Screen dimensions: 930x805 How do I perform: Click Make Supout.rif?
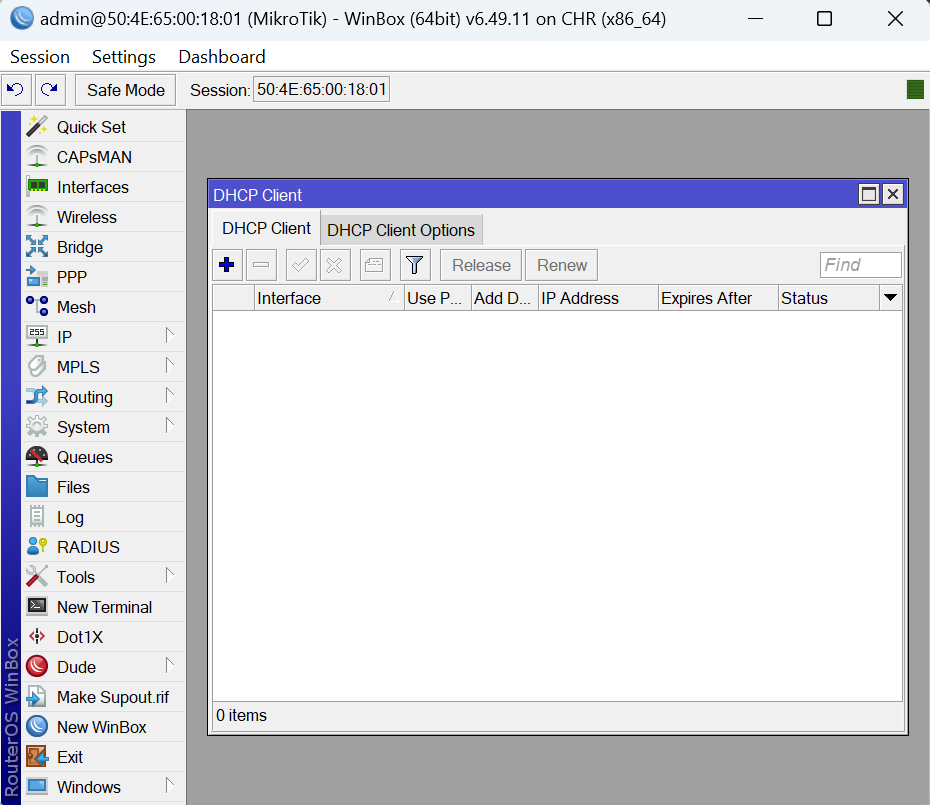click(104, 697)
